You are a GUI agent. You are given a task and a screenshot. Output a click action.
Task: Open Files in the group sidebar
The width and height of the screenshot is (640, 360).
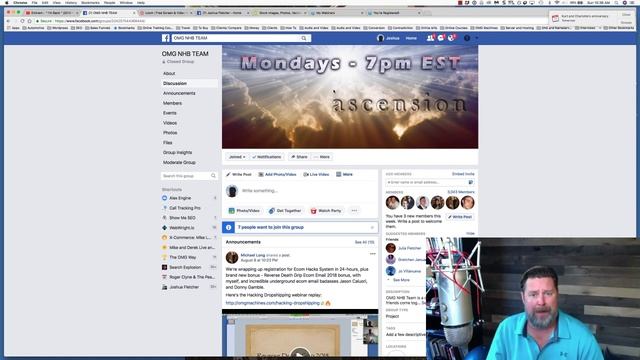pos(168,142)
